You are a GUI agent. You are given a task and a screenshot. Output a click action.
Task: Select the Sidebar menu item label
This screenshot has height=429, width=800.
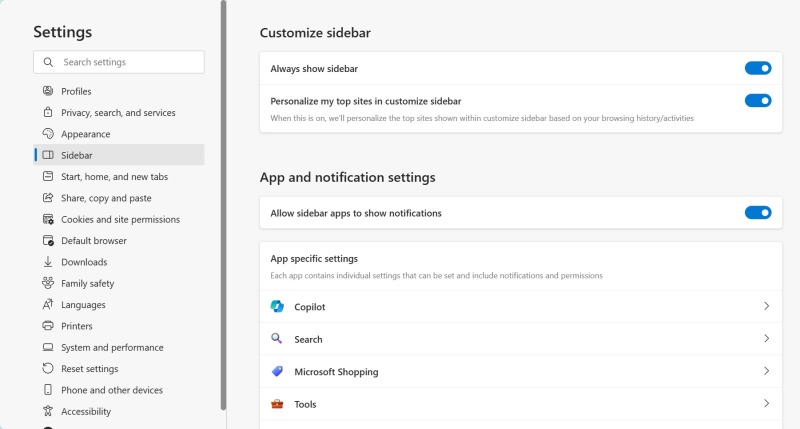click(77, 156)
